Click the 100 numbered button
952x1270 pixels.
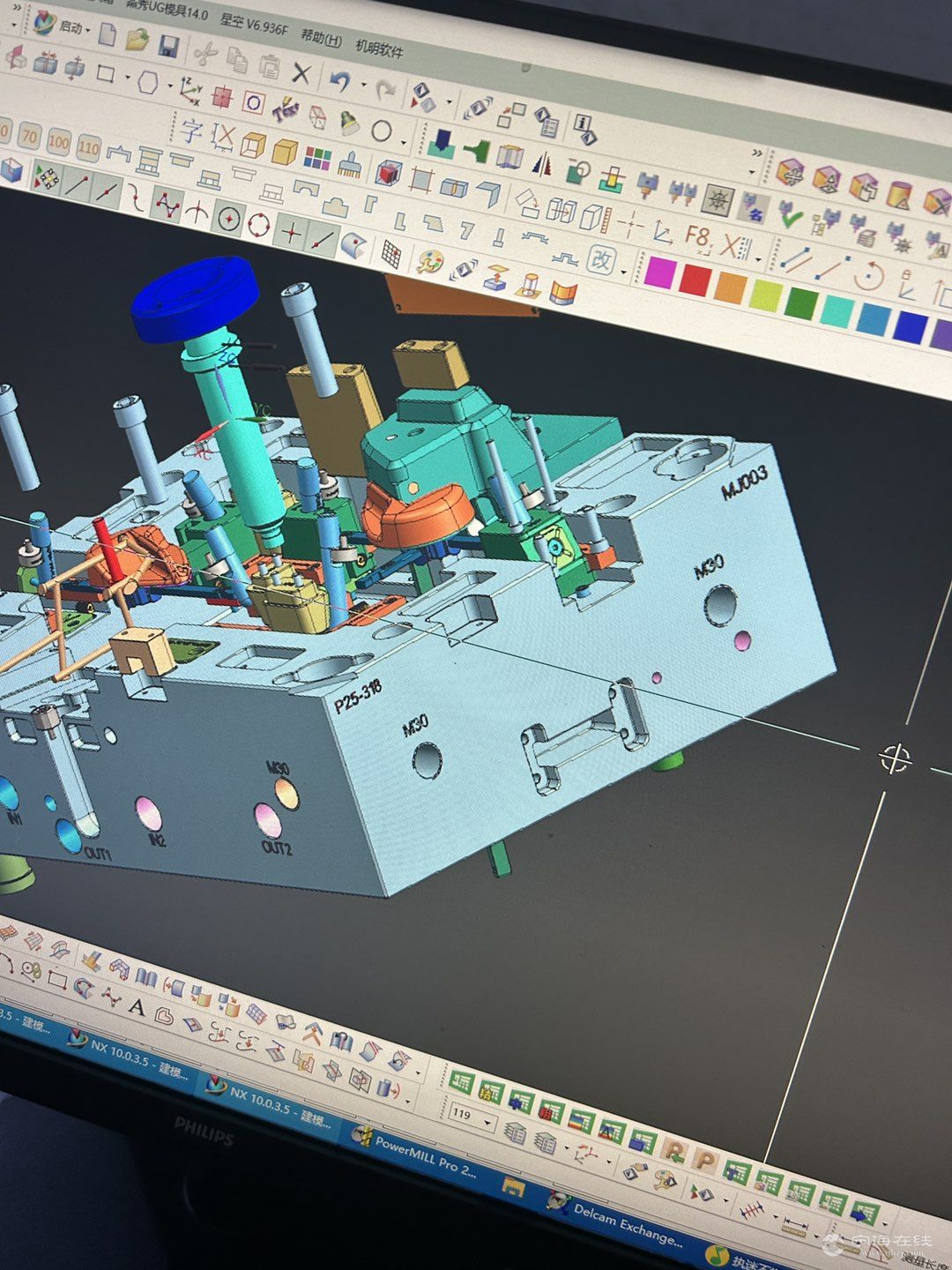click(x=59, y=141)
